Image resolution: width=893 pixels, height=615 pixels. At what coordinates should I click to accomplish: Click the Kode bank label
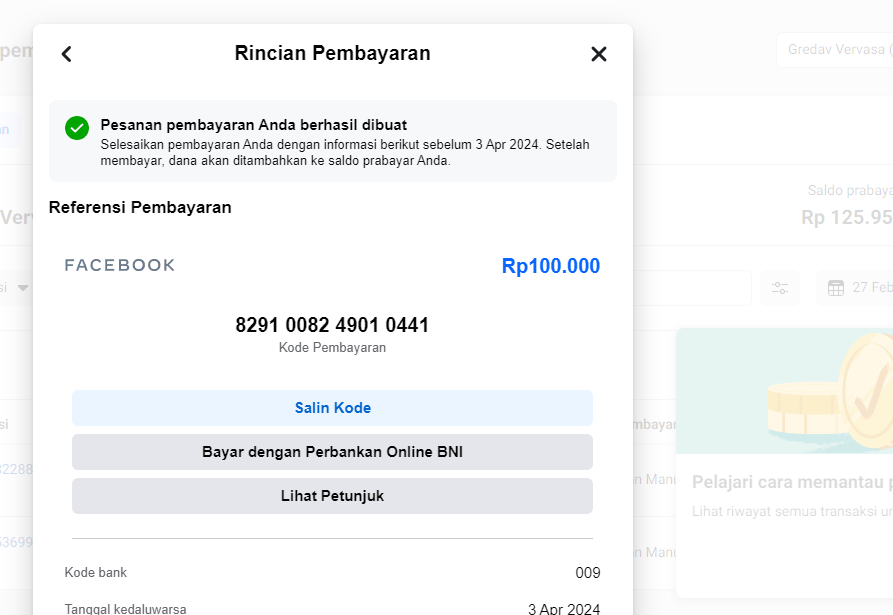point(96,572)
